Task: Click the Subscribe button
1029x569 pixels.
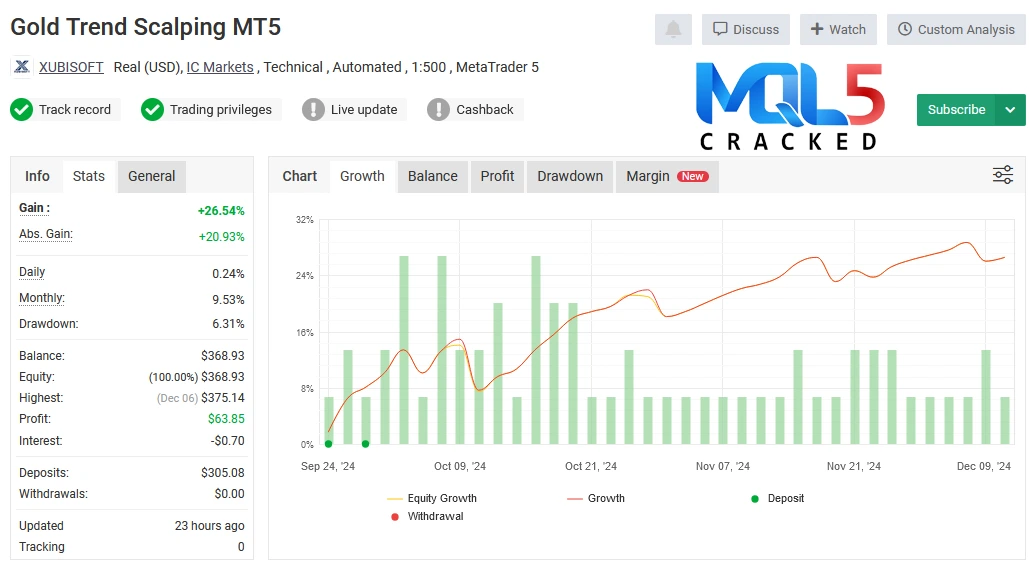Action: [x=956, y=110]
